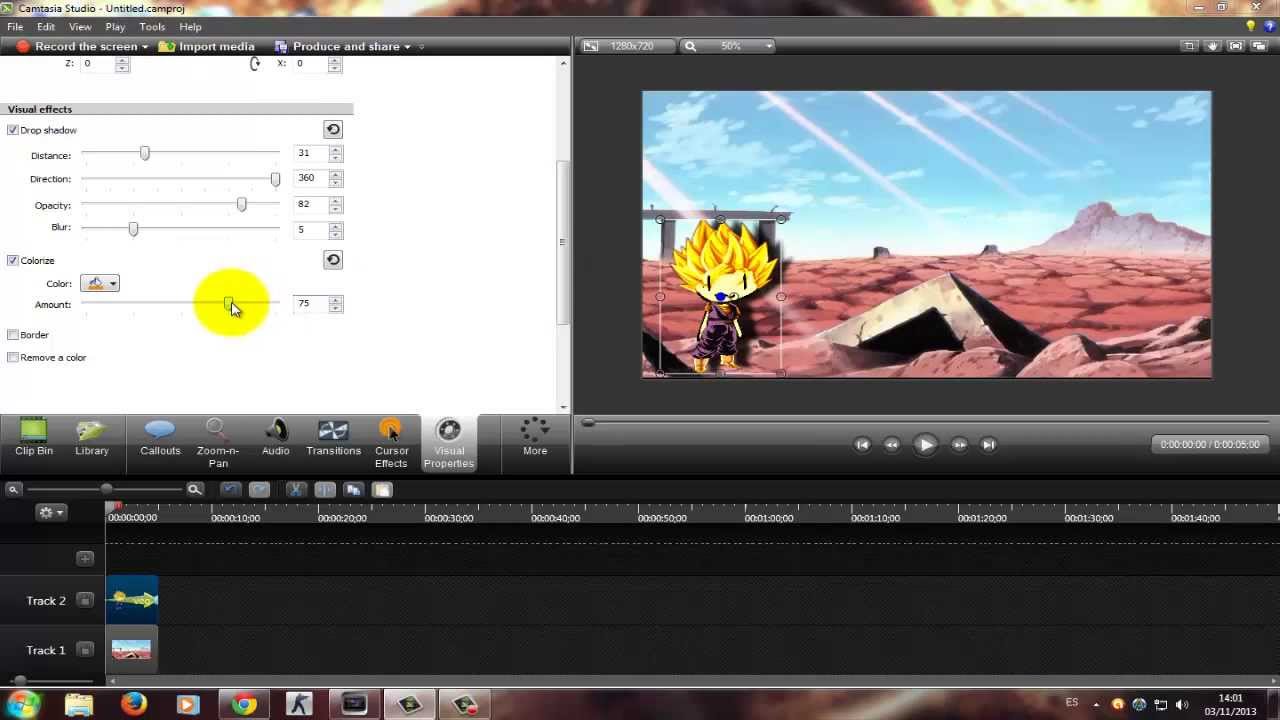Image resolution: width=1280 pixels, height=720 pixels.
Task: Toggle full screen preview icon
Action: pos(1236,46)
